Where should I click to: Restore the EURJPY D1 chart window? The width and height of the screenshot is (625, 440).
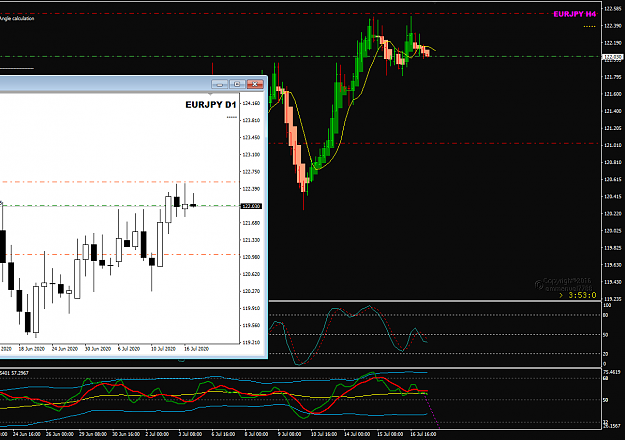pos(237,84)
